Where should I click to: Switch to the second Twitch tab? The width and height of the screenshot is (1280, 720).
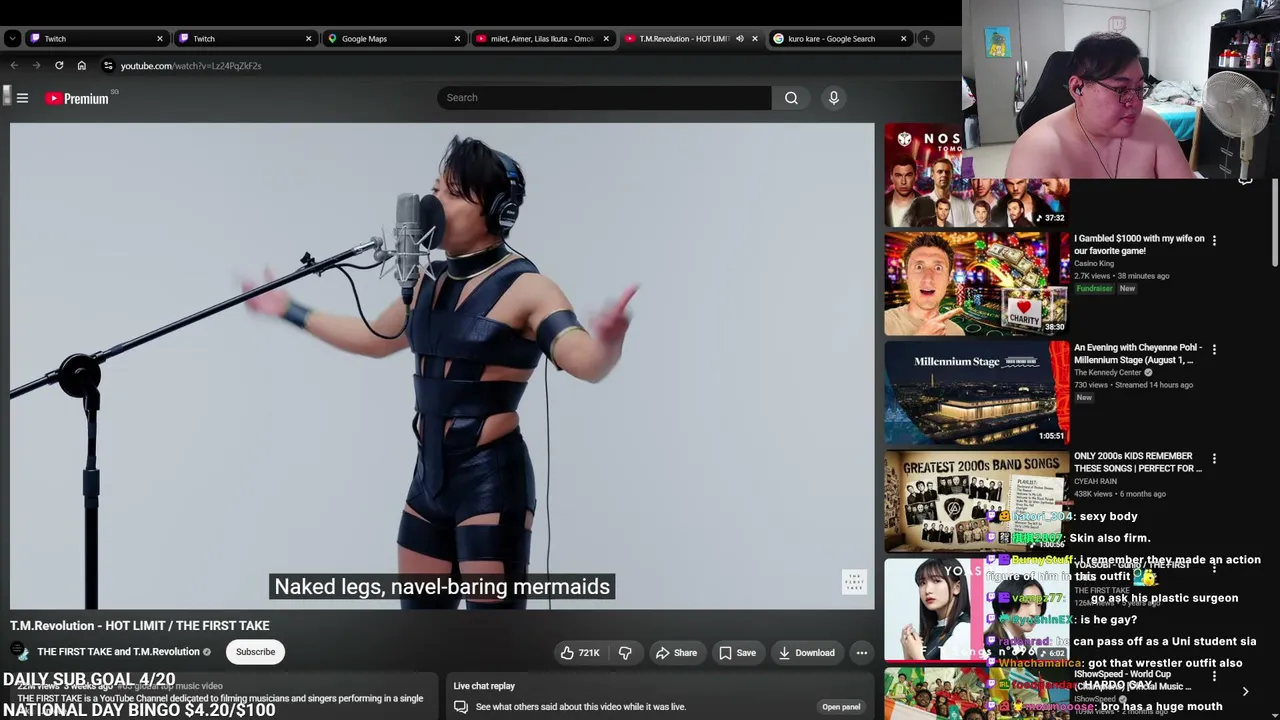coord(245,39)
